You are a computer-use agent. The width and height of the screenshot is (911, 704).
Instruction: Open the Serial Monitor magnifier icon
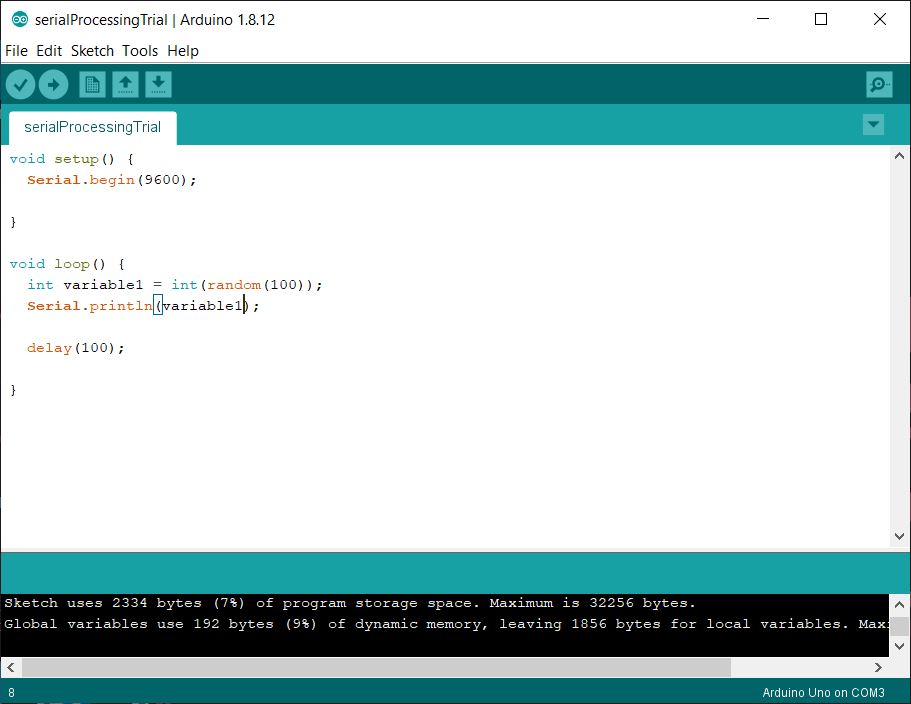point(878,85)
